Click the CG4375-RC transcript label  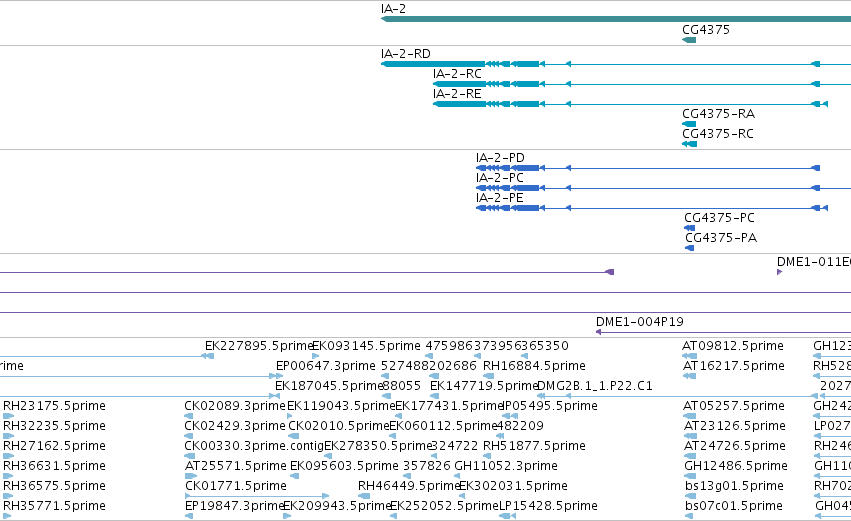[717, 134]
